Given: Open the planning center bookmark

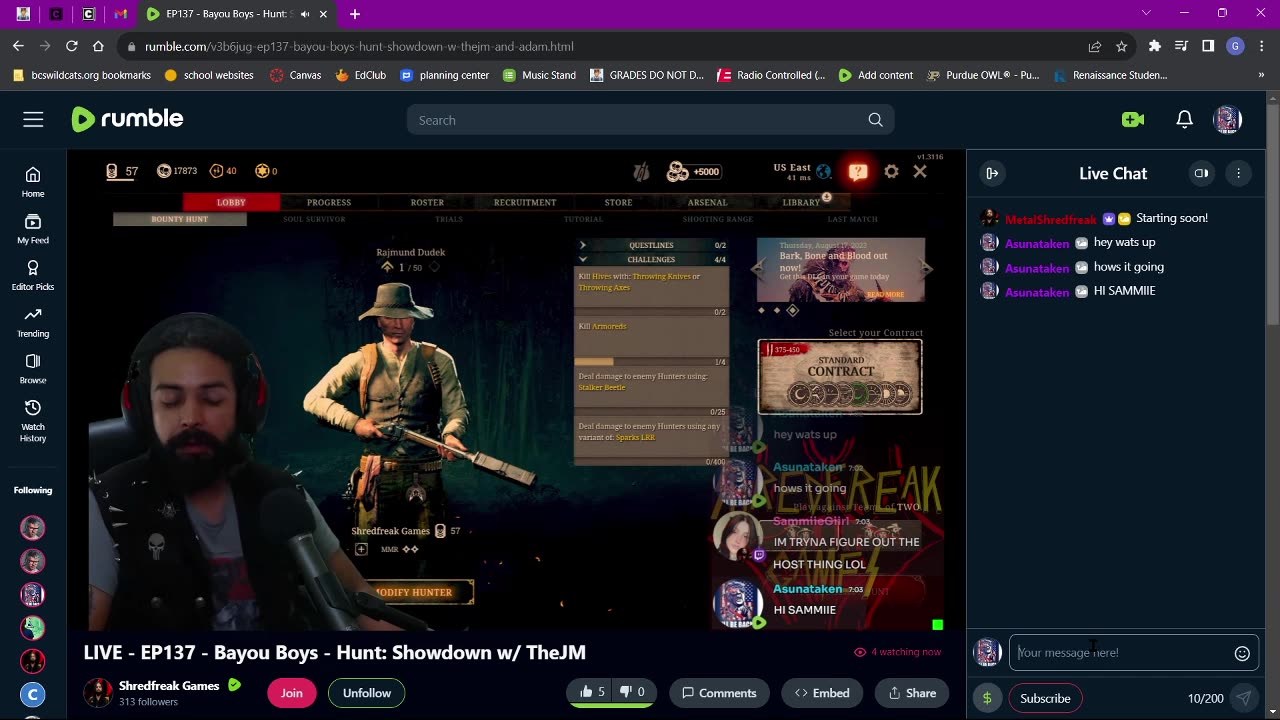Looking at the screenshot, I should click(x=445, y=75).
